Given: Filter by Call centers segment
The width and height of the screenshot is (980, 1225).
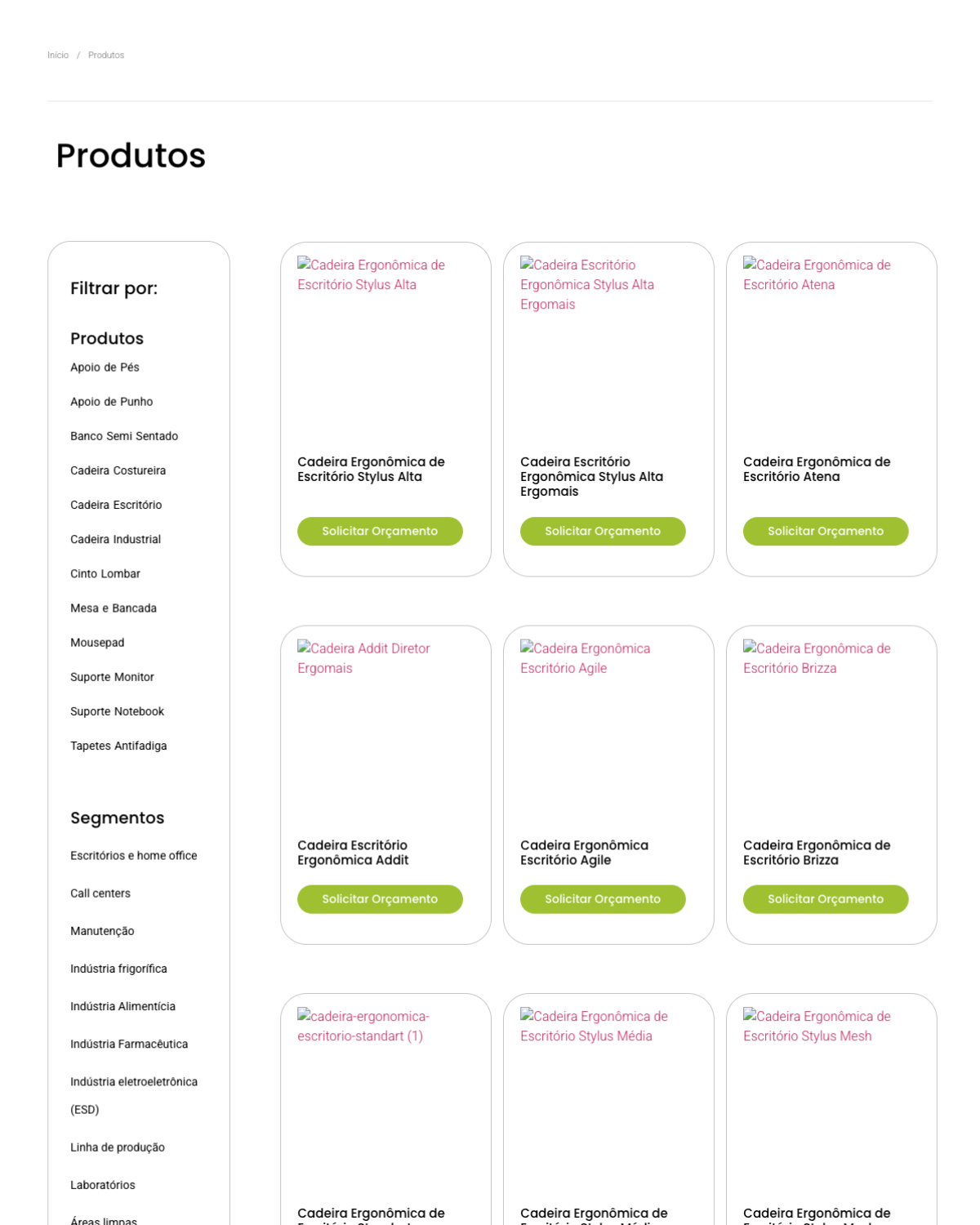Looking at the screenshot, I should click(100, 893).
